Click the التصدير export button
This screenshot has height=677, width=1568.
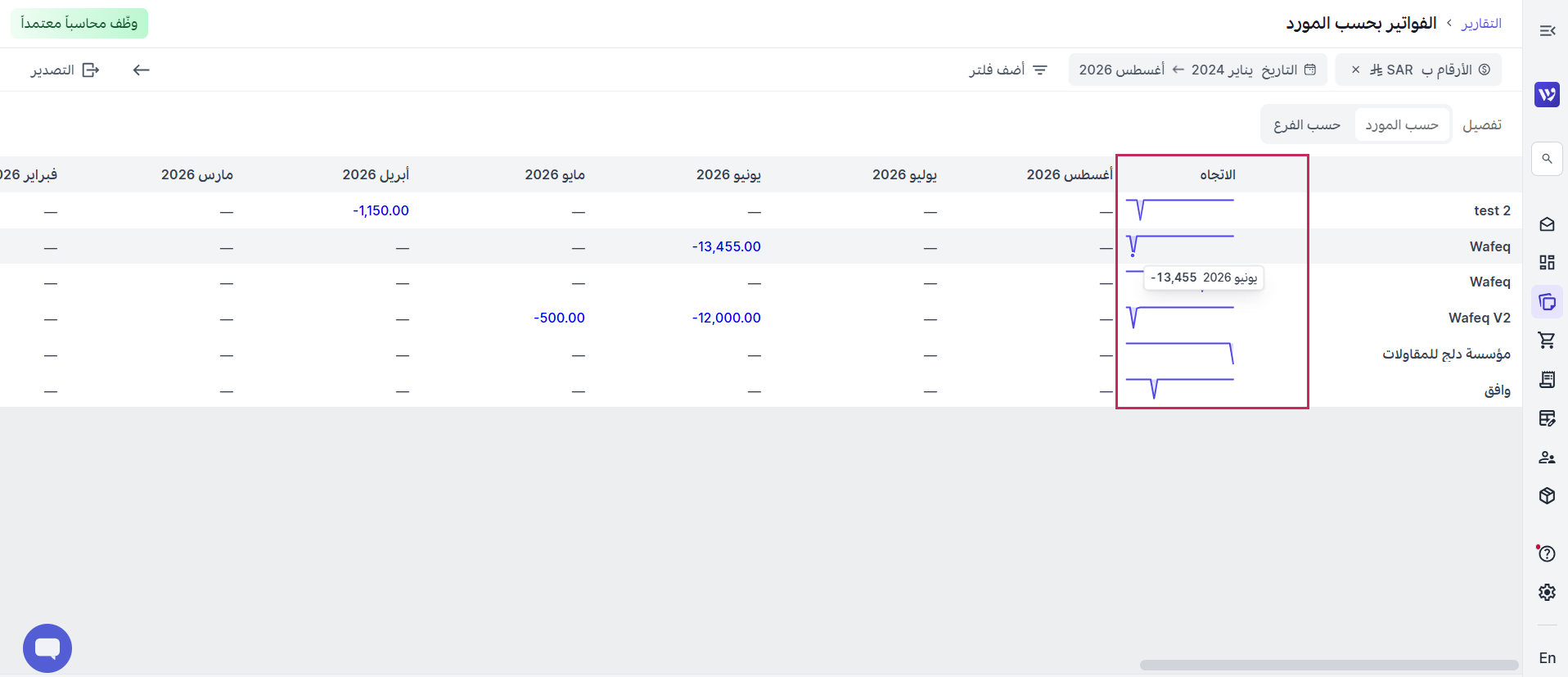point(65,70)
